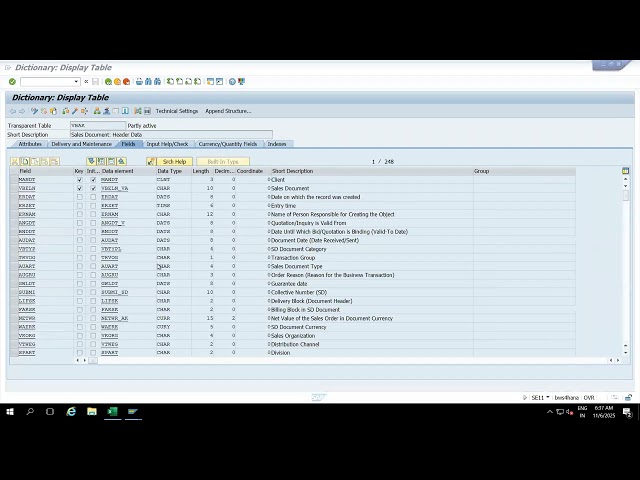This screenshot has height=480, width=640.
Task: Click the Where-Used List icon
Action: pos(84,111)
